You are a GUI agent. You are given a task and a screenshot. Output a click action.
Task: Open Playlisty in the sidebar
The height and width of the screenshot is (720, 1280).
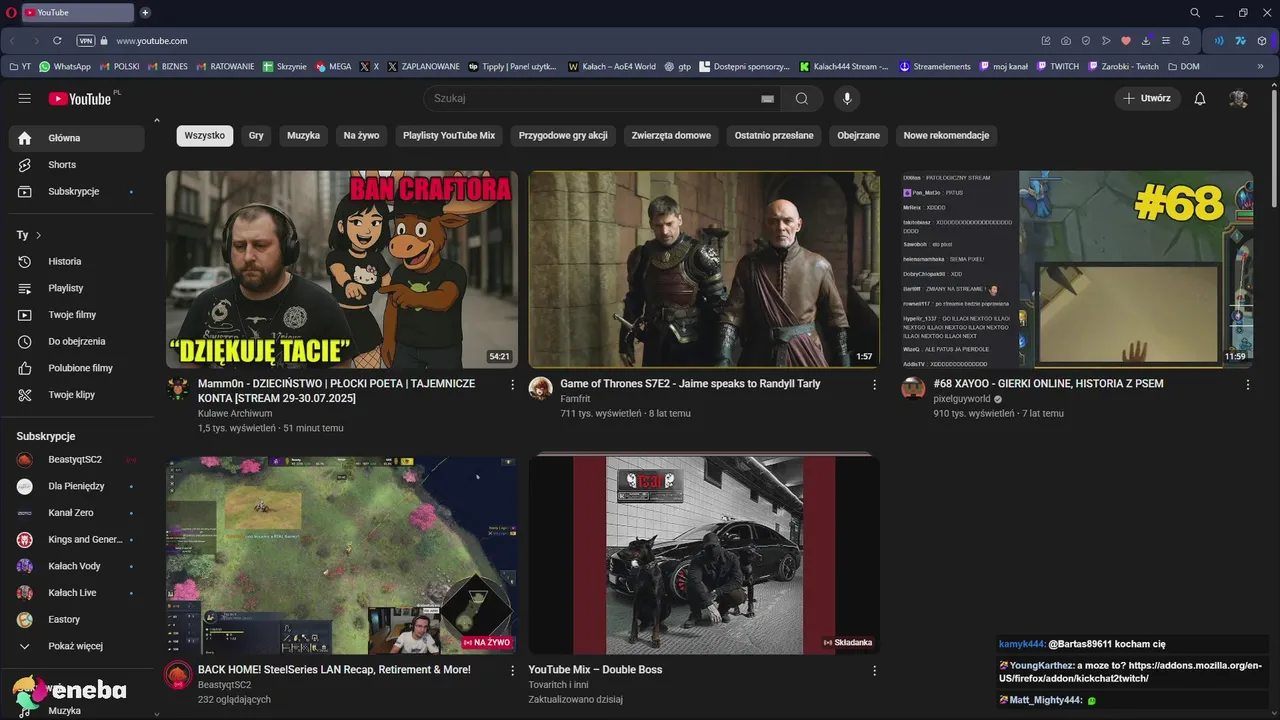click(76, 288)
